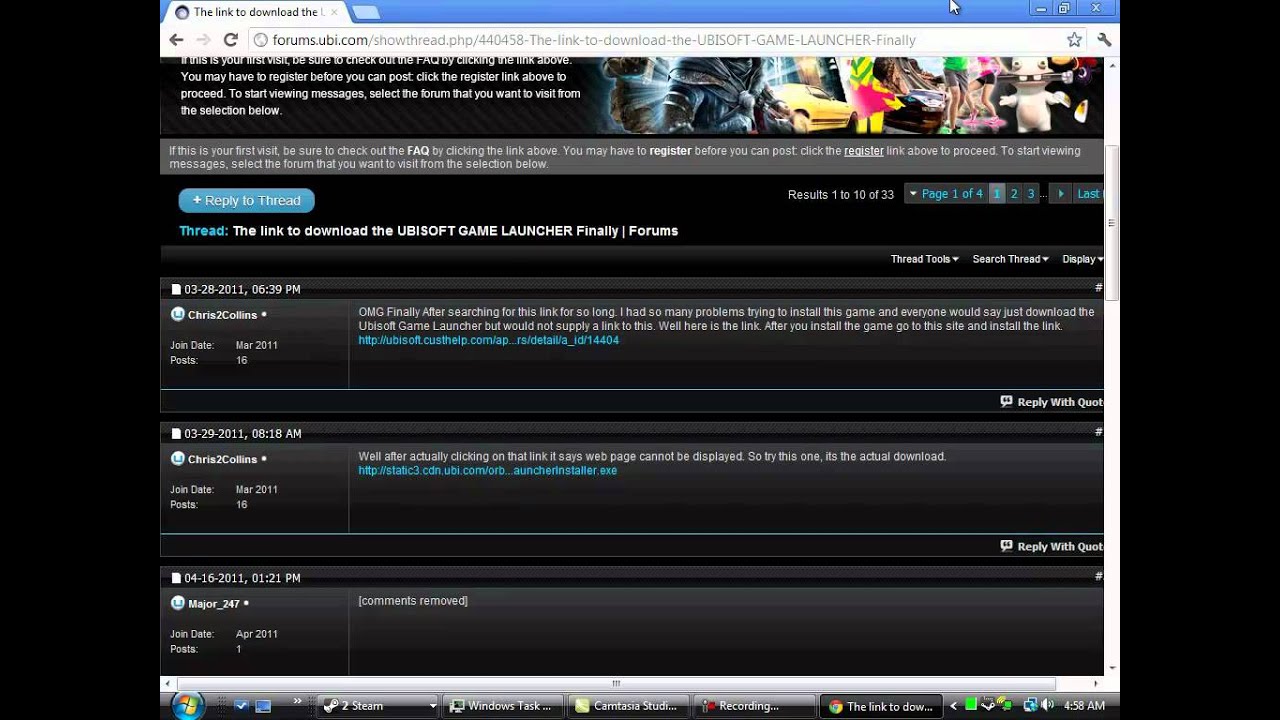Click Chris2Collins avatar icon in 03-29-2011 post

point(178,459)
